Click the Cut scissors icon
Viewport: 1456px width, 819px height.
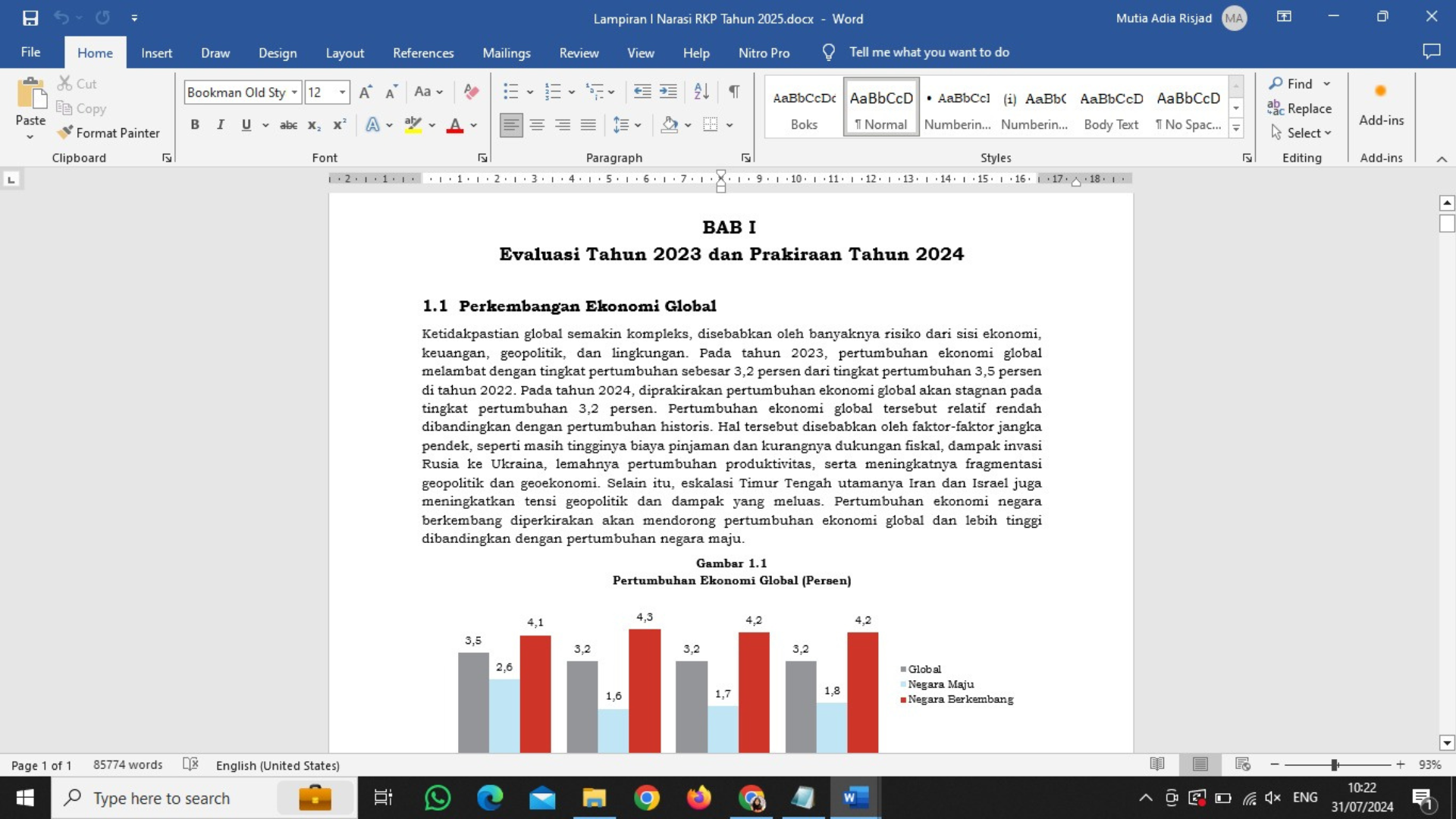pyautogui.click(x=65, y=83)
